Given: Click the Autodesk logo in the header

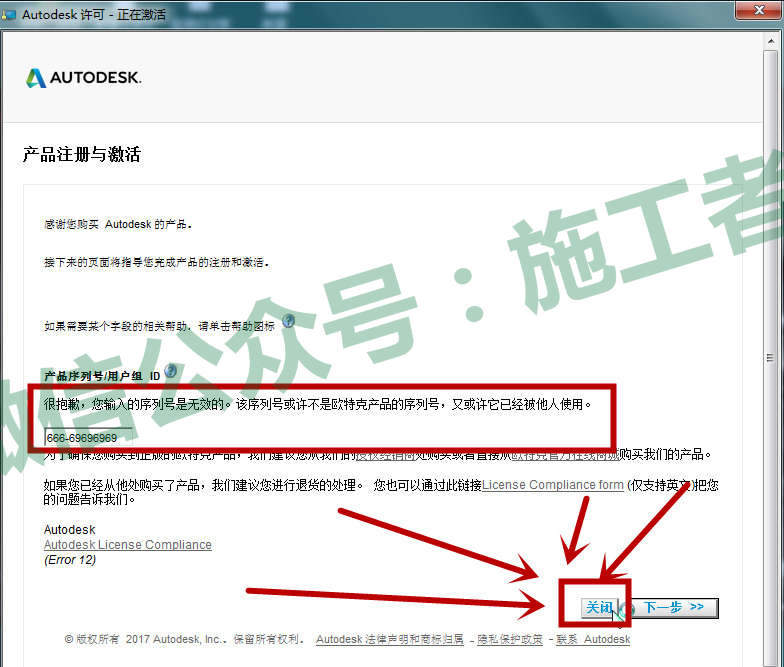Looking at the screenshot, I should click(84, 78).
